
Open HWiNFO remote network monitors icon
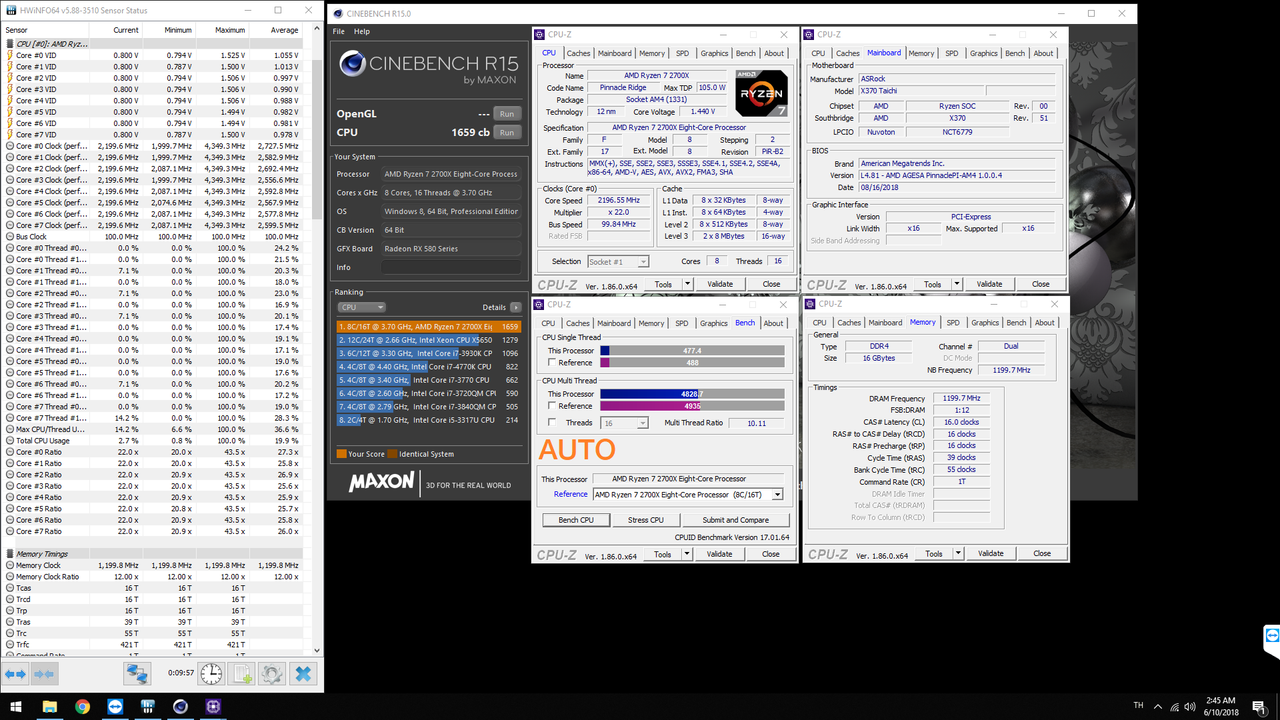point(137,674)
